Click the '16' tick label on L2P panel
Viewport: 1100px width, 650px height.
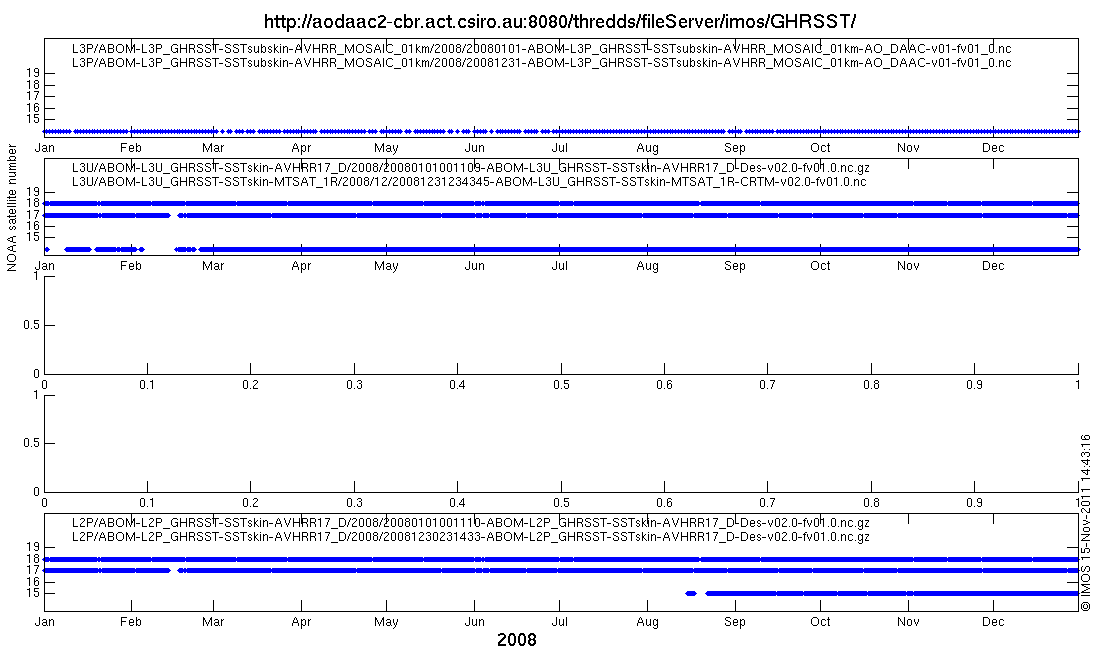click(32, 582)
